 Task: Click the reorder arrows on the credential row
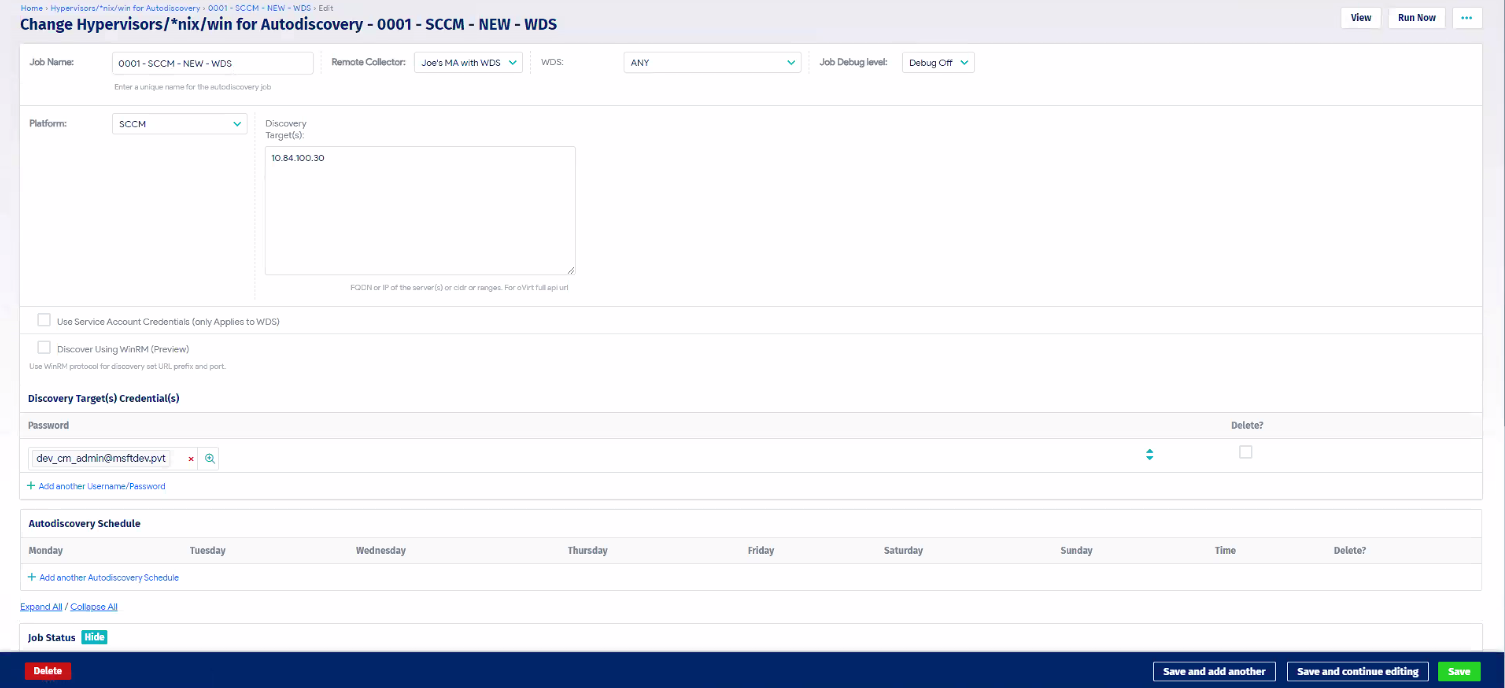click(x=1149, y=454)
